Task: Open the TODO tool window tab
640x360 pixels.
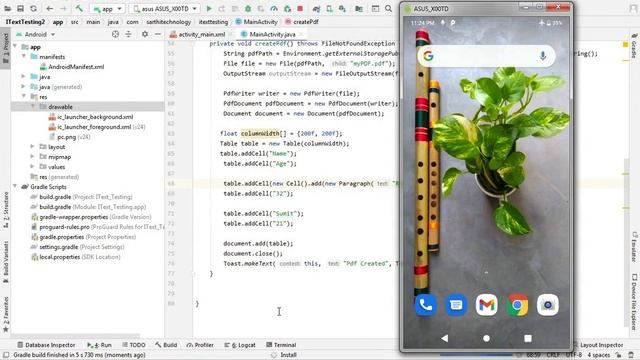Action: tap(134, 345)
